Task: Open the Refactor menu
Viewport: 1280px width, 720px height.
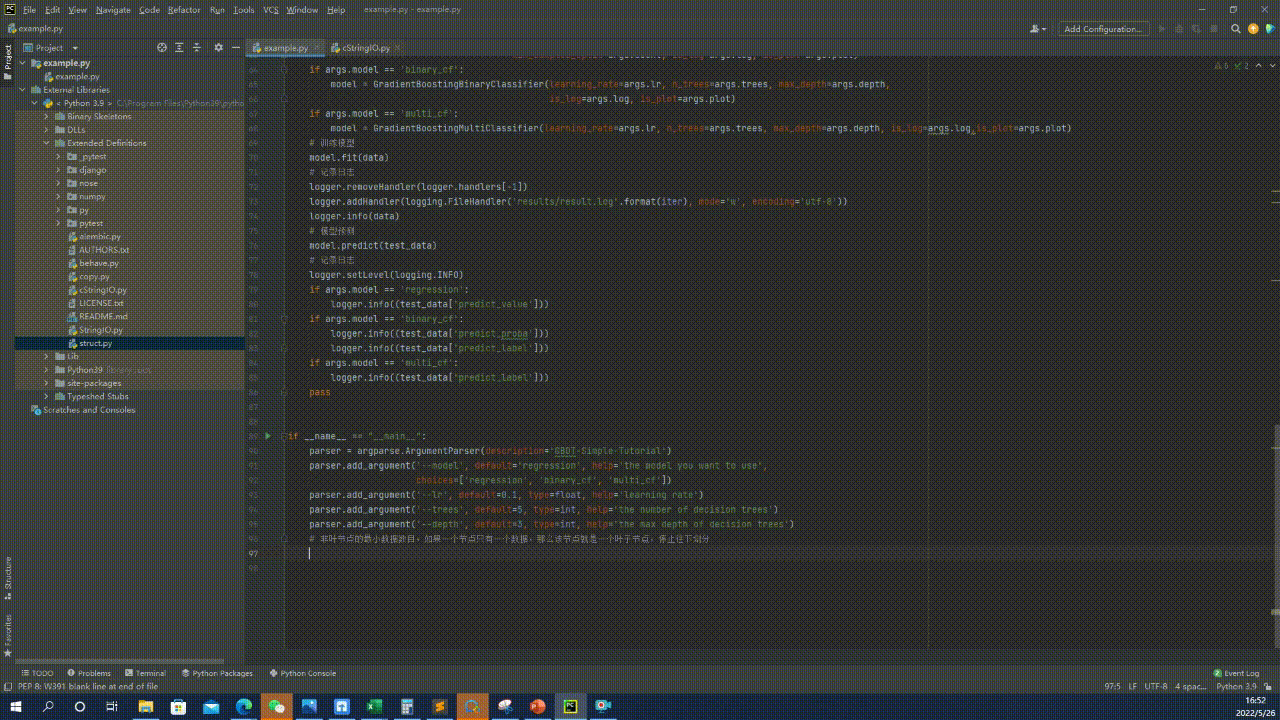Action: 184,10
